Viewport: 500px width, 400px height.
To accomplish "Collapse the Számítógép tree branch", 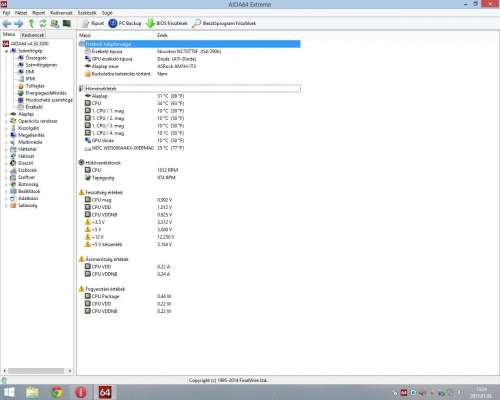I will coord(6,51).
